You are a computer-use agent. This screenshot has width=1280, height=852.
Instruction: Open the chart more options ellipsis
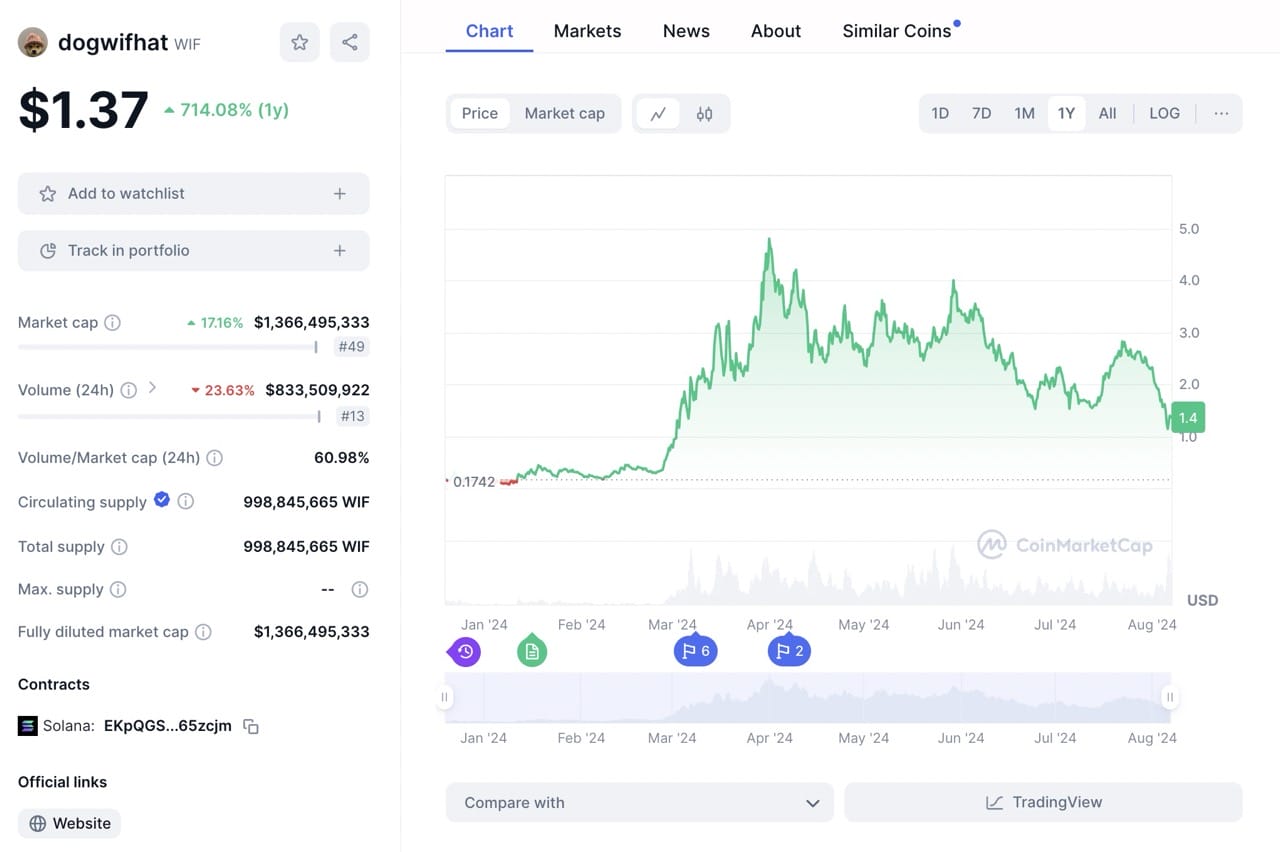click(1221, 113)
